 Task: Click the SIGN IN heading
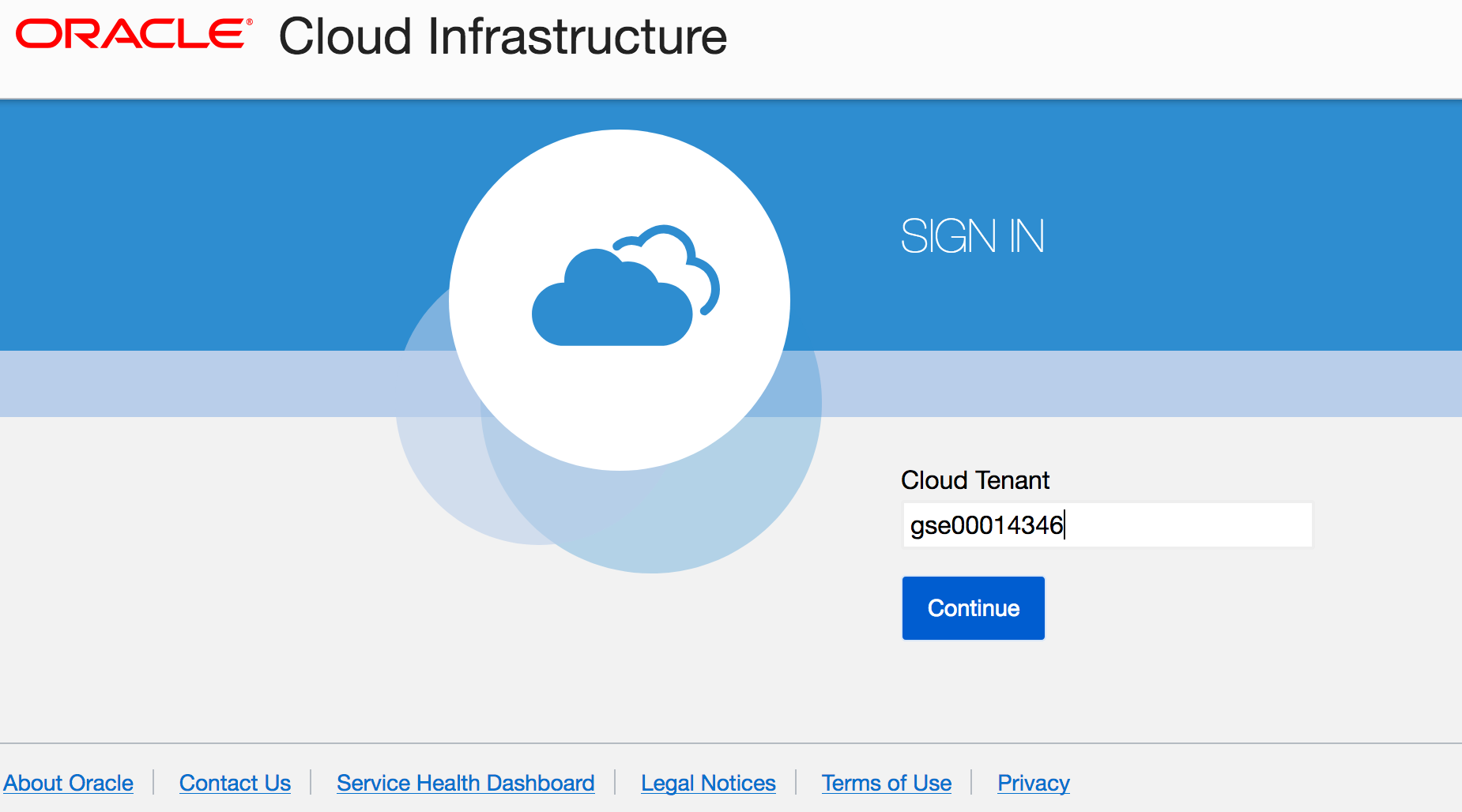click(x=973, y=236)
